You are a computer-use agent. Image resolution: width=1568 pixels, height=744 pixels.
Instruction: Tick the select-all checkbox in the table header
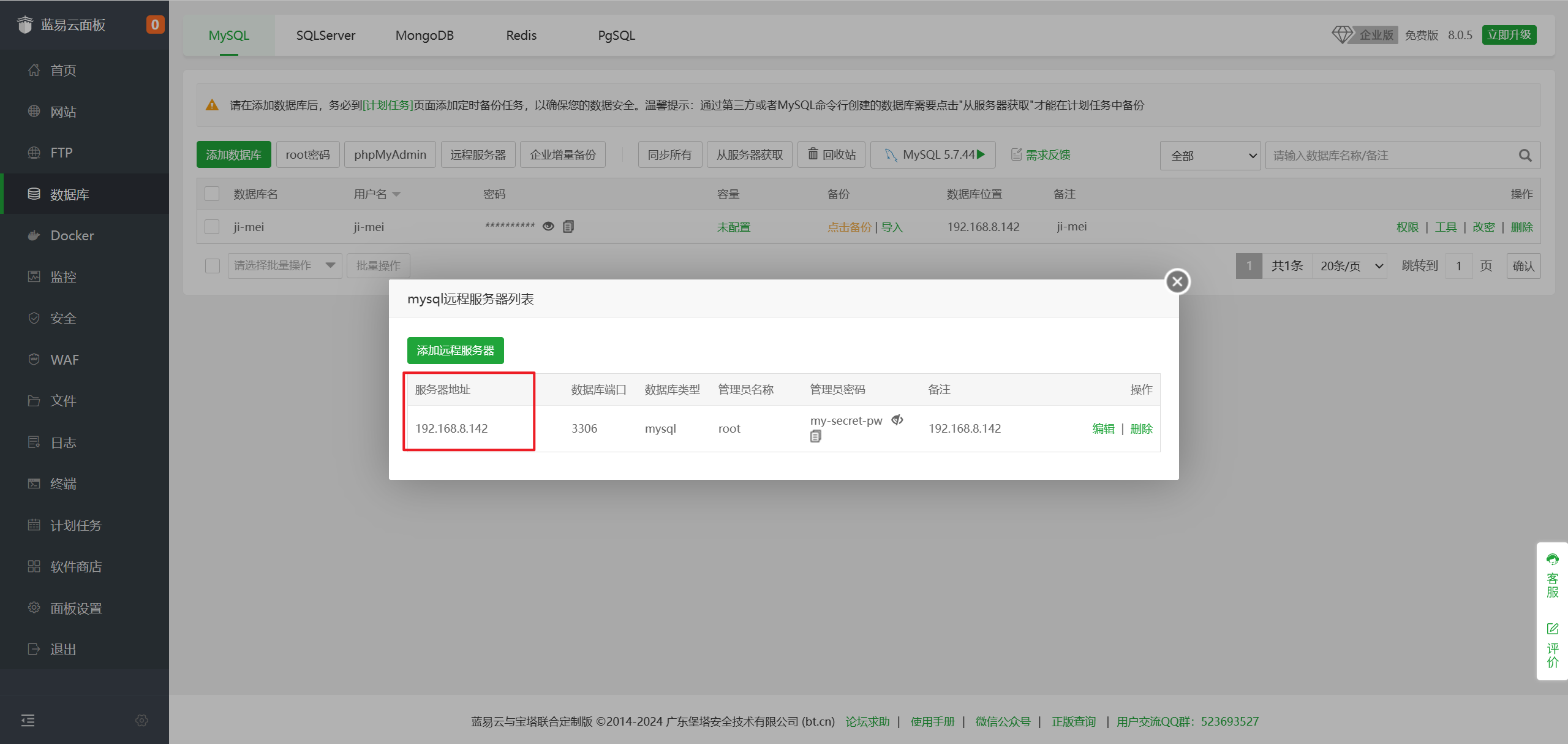[x=212, y=194]
